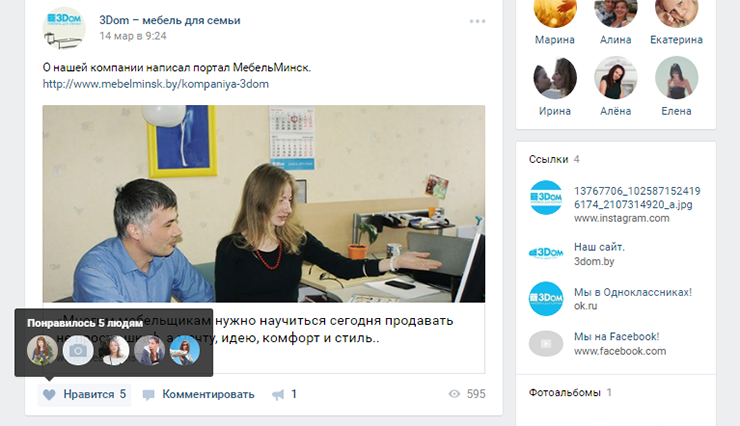The height and width of the screenshot is (426, 740).
Task: Click the comment speech bubble icon
Action: tap(149, 395)
